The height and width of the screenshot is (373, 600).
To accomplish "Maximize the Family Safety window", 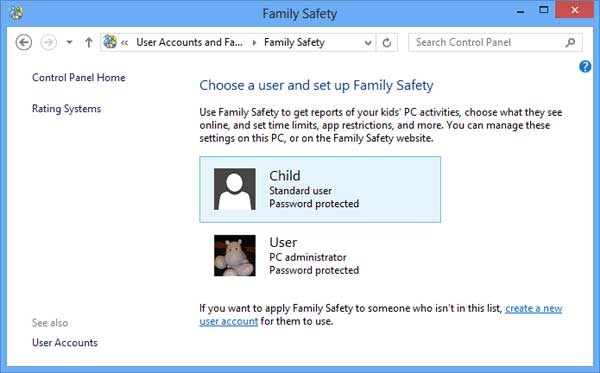I will pos(543,10).
